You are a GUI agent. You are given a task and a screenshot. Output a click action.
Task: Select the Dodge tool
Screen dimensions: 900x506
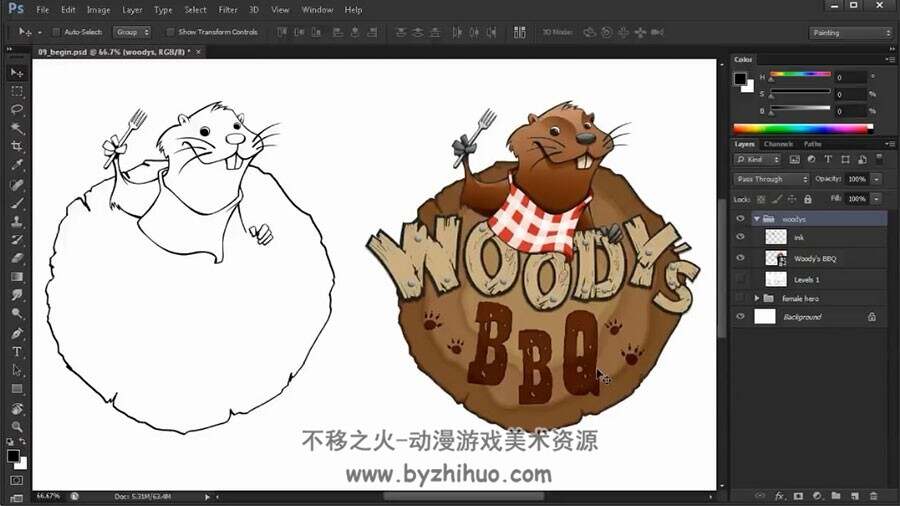coord(17,314)
